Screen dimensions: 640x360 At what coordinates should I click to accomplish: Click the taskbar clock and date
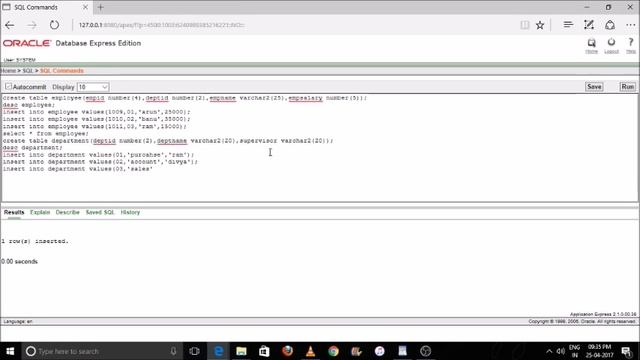(599, 351)
